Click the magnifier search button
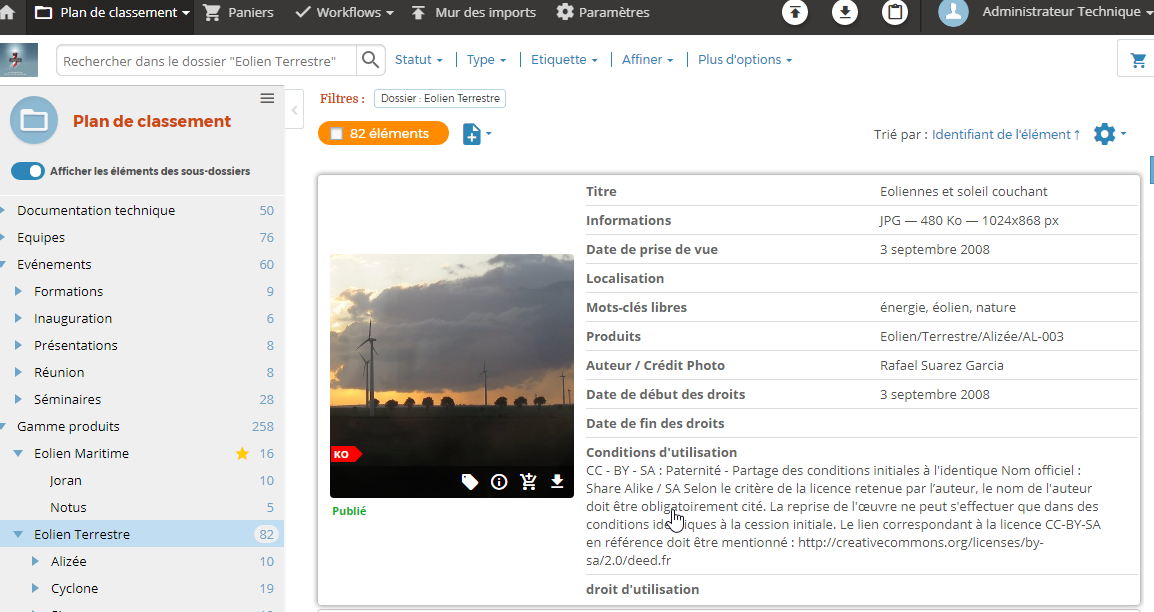Viewport: 1154px width, 612px height. click(370, 60)
